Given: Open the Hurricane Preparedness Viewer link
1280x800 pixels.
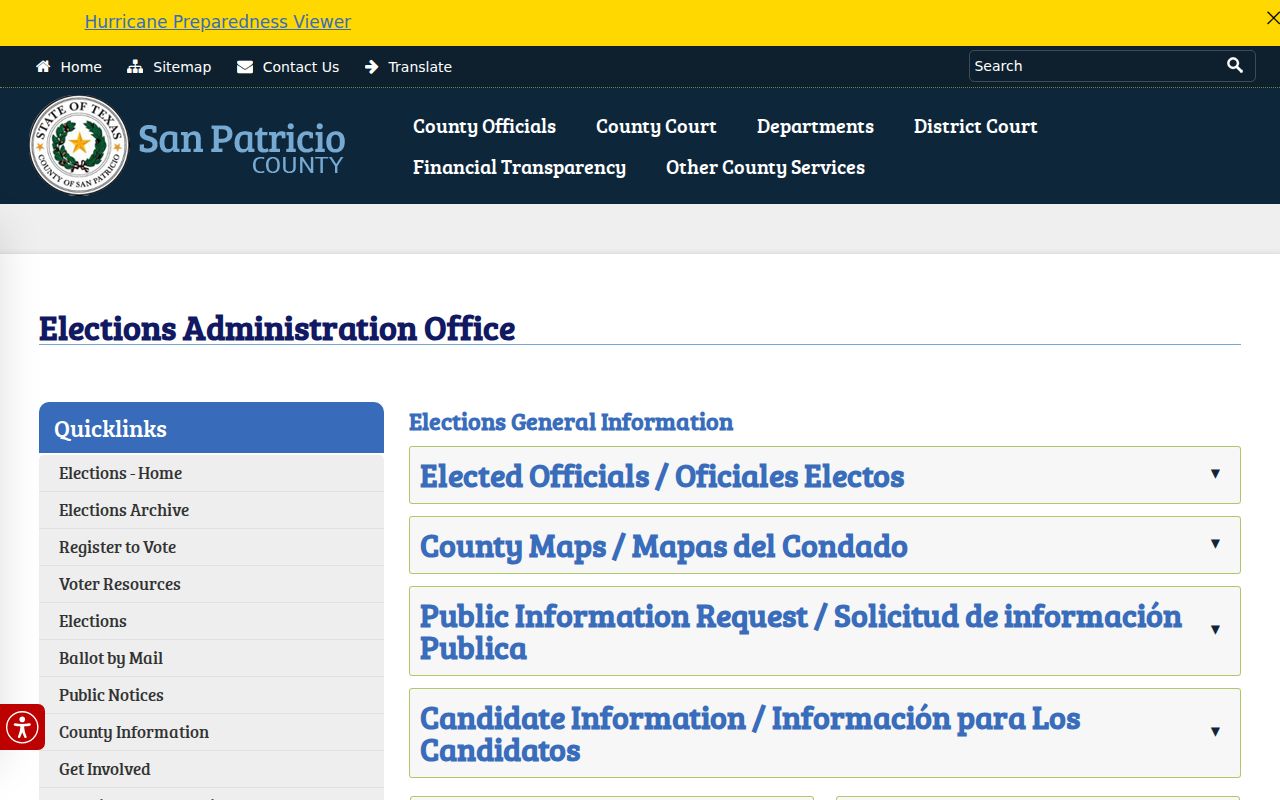Looking at the screenshot, I should click(x=218, y=22).
